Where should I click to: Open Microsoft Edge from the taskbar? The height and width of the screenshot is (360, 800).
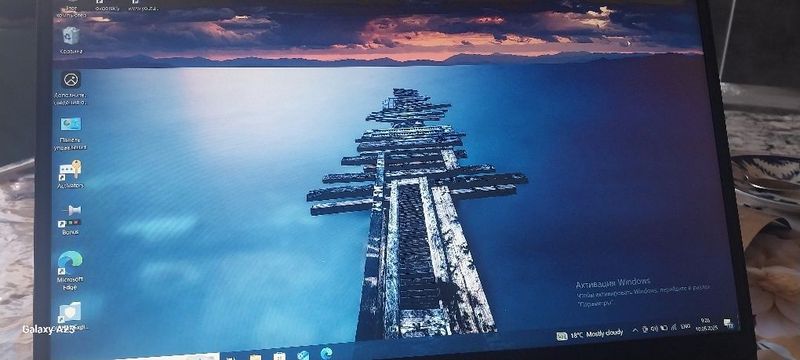(x=327, y=353)
